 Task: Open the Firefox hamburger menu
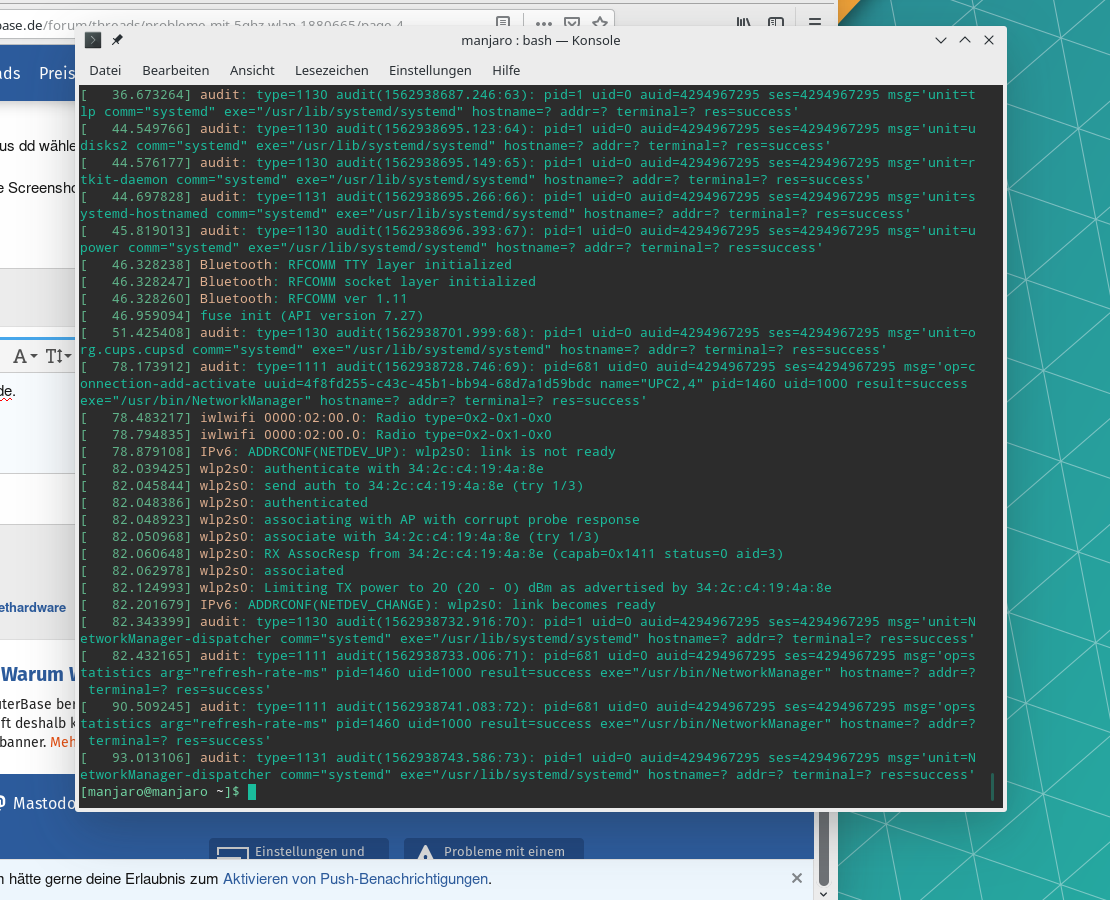(815, 22)
